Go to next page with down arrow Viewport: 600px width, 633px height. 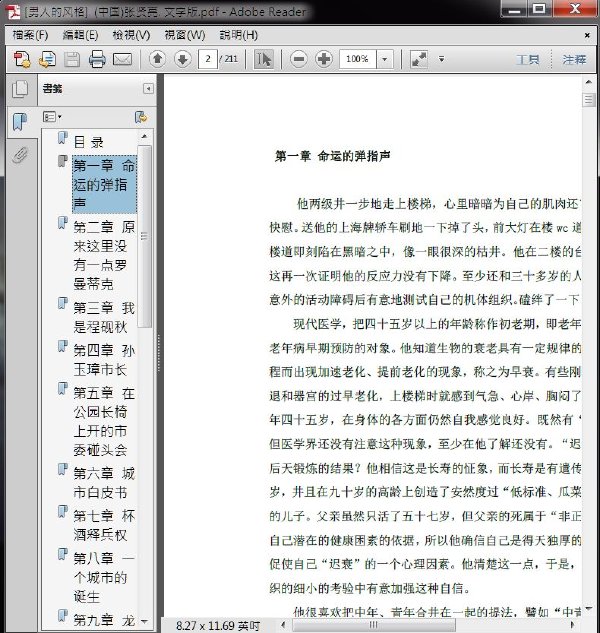click(x=183, y=59)
